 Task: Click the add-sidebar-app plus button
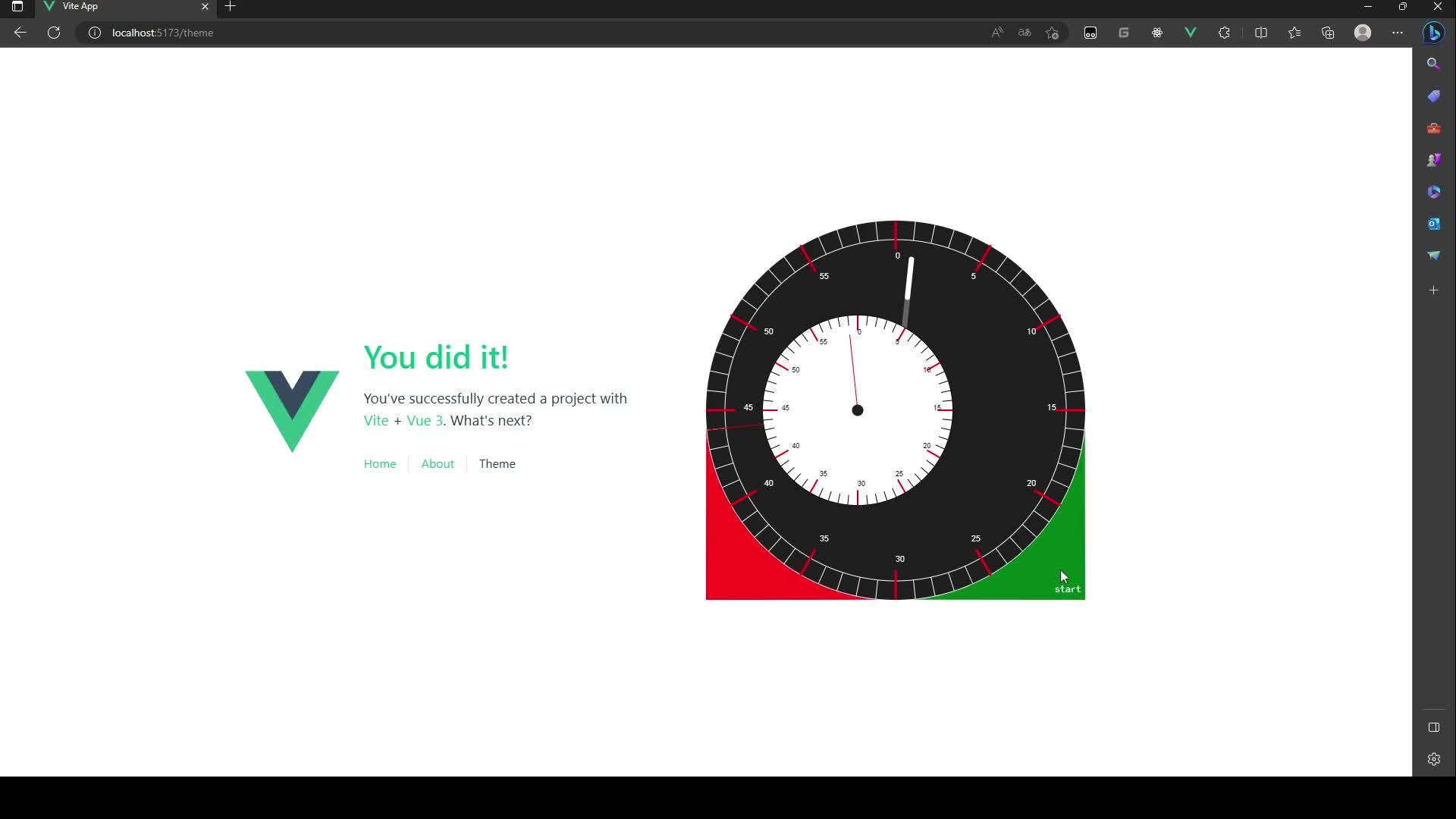1433,290
